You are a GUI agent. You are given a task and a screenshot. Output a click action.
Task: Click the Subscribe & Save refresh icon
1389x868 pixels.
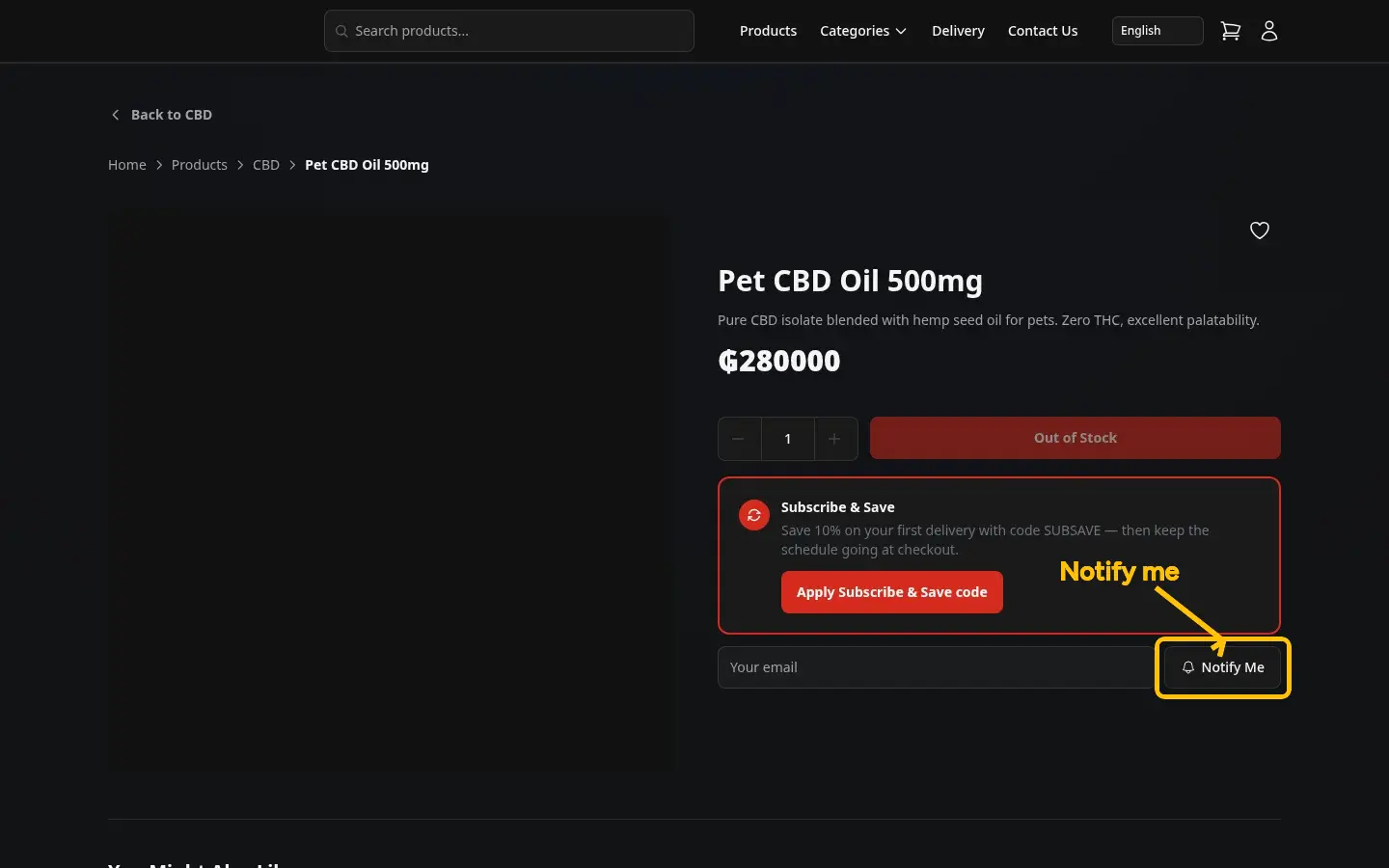coord(754,515)
